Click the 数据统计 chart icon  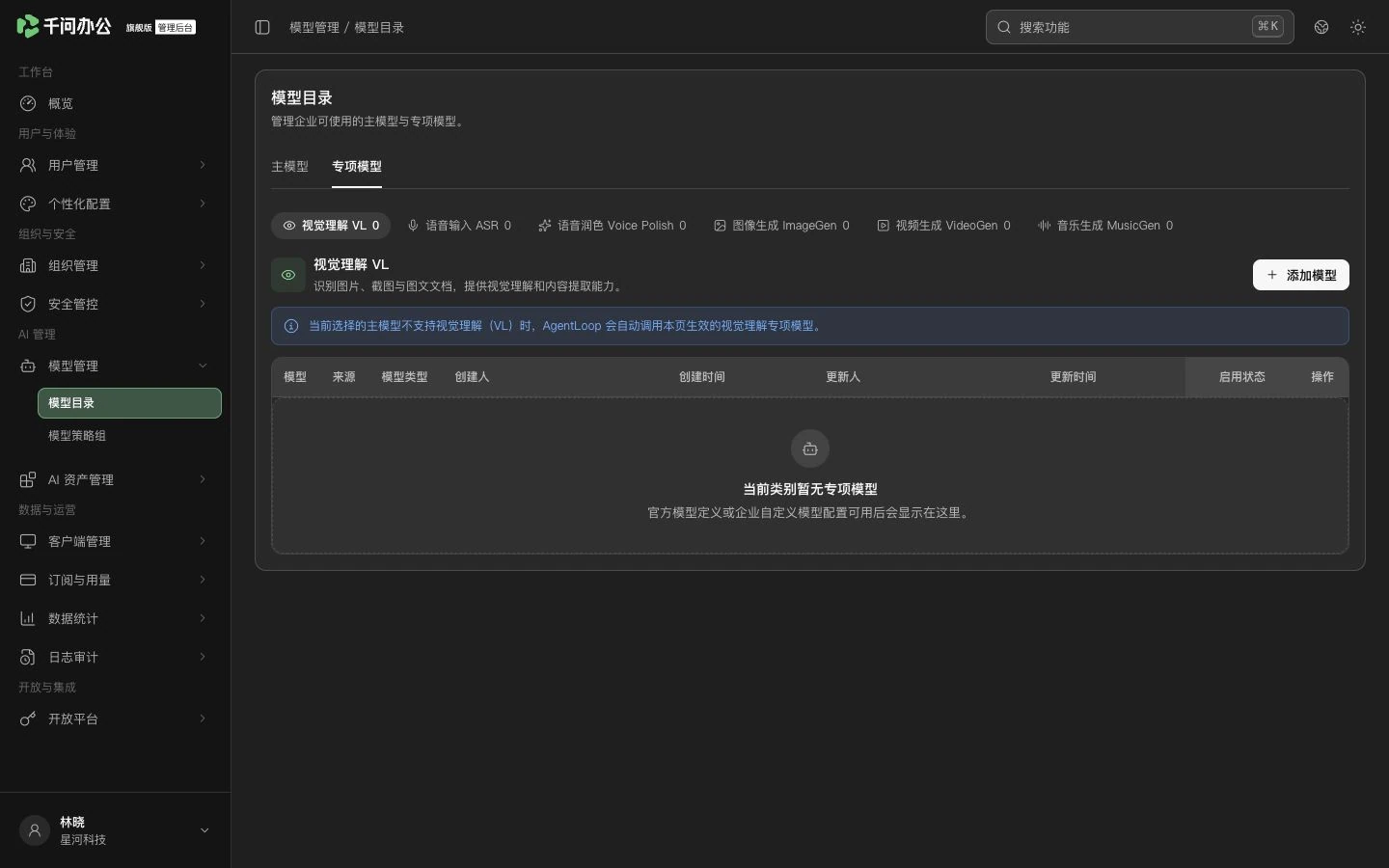[28, 618]
